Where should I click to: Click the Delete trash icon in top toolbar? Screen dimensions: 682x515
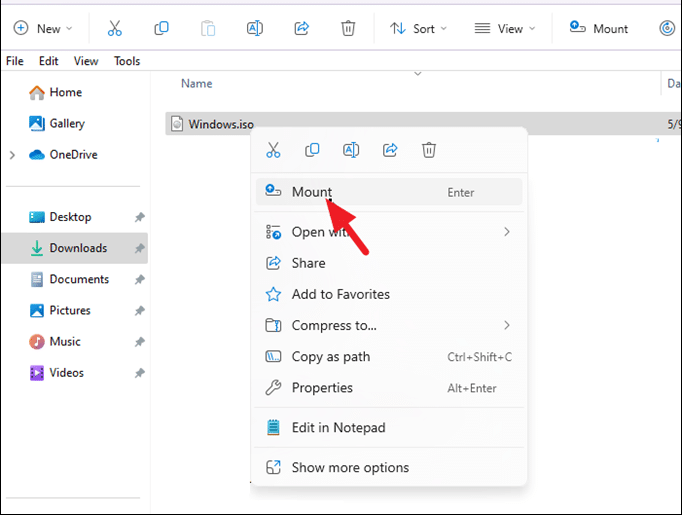click(x=348, y=28)
